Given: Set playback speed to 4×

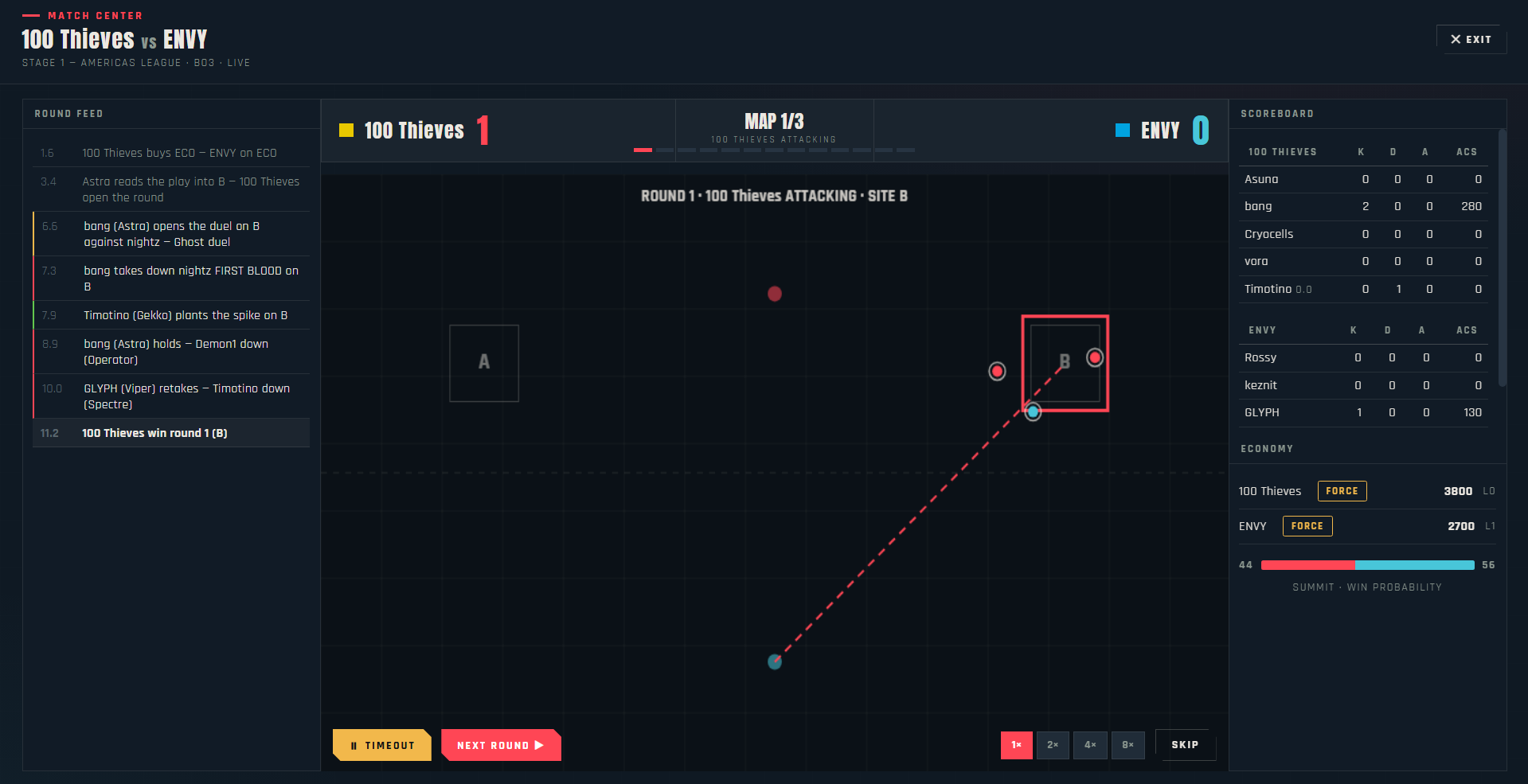Looking at the screenshot, I should 1090,745.
